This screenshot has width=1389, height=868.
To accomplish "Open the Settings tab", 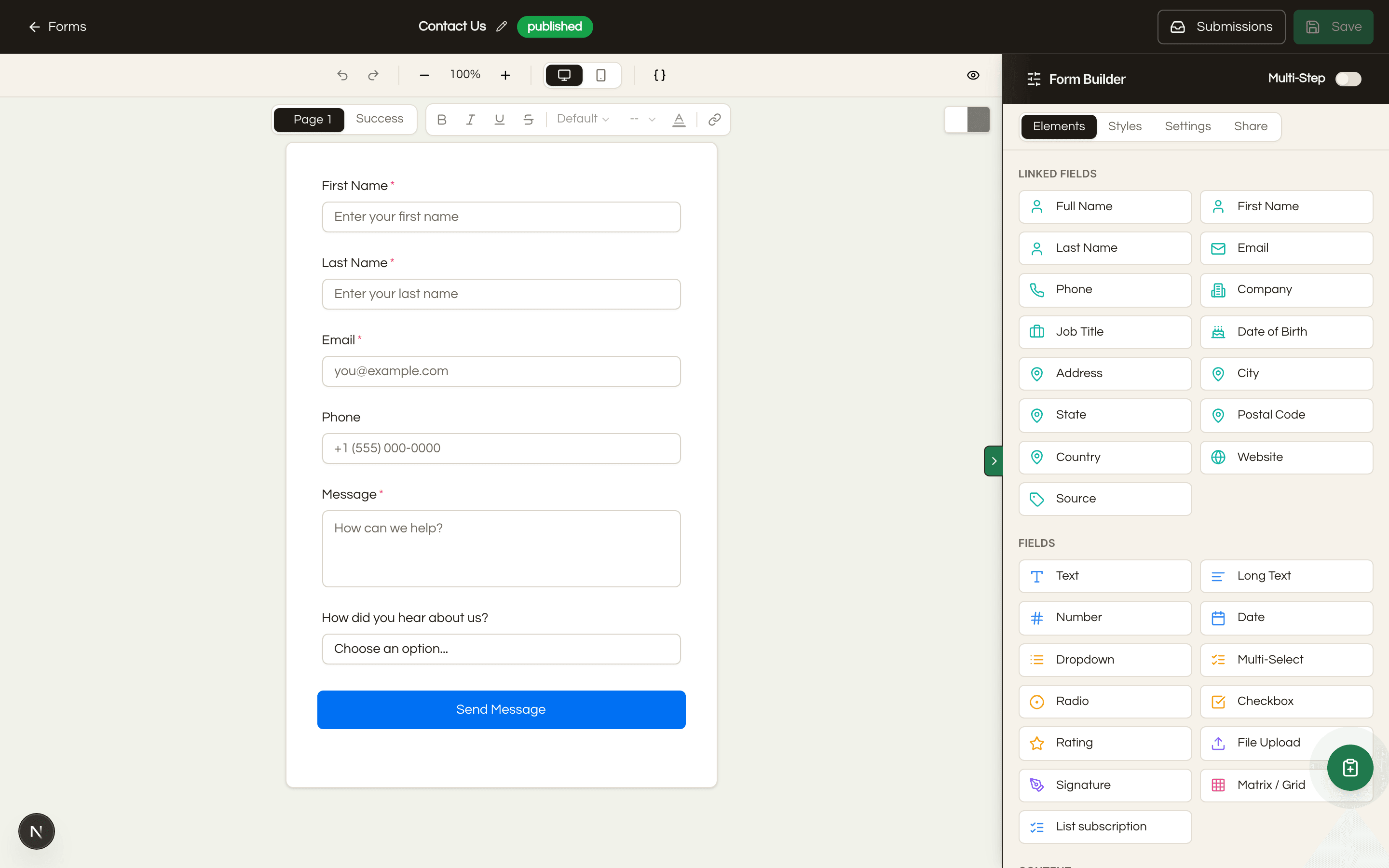I will point(1187,126).
